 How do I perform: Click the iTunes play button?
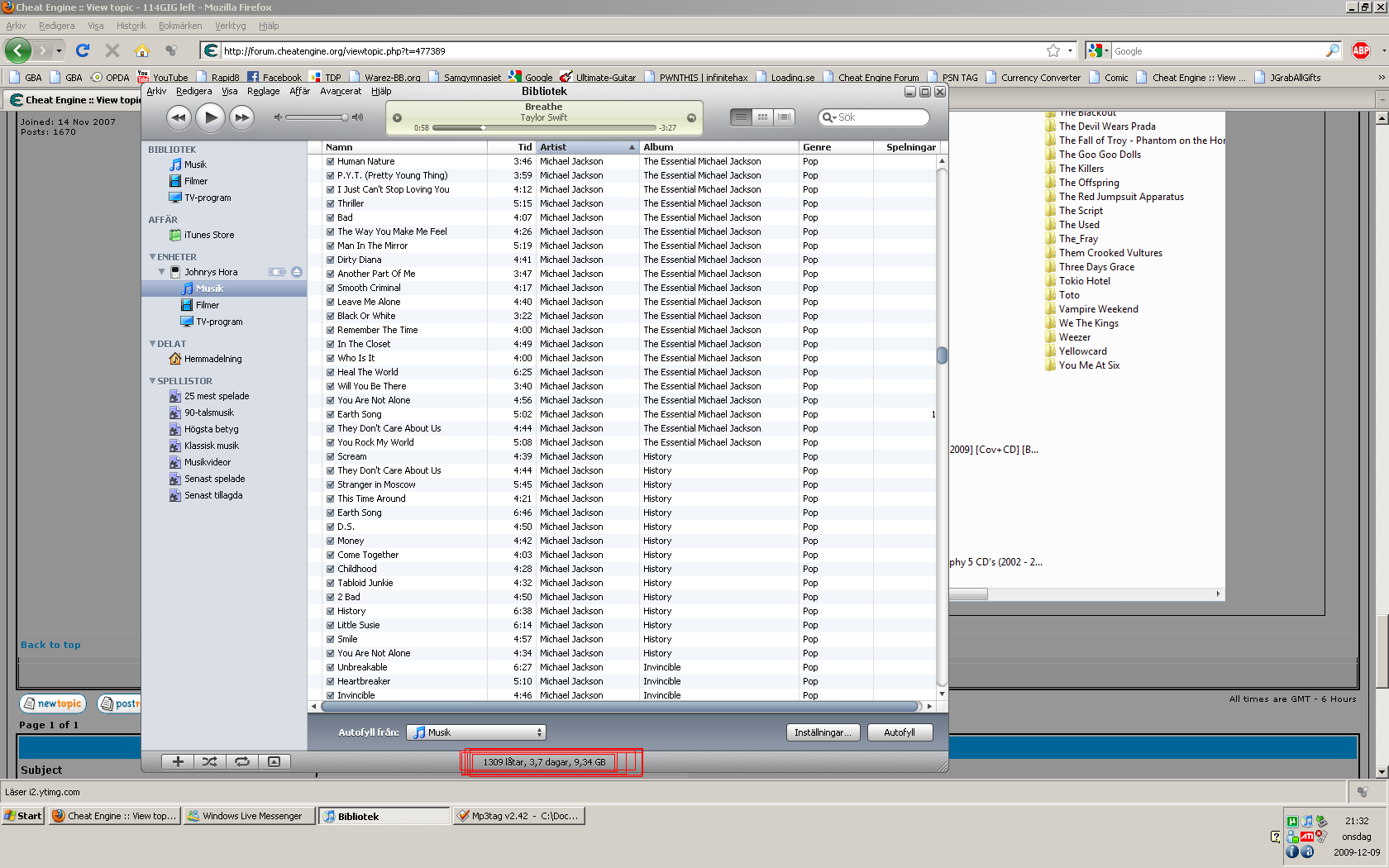tap(211, 117)
